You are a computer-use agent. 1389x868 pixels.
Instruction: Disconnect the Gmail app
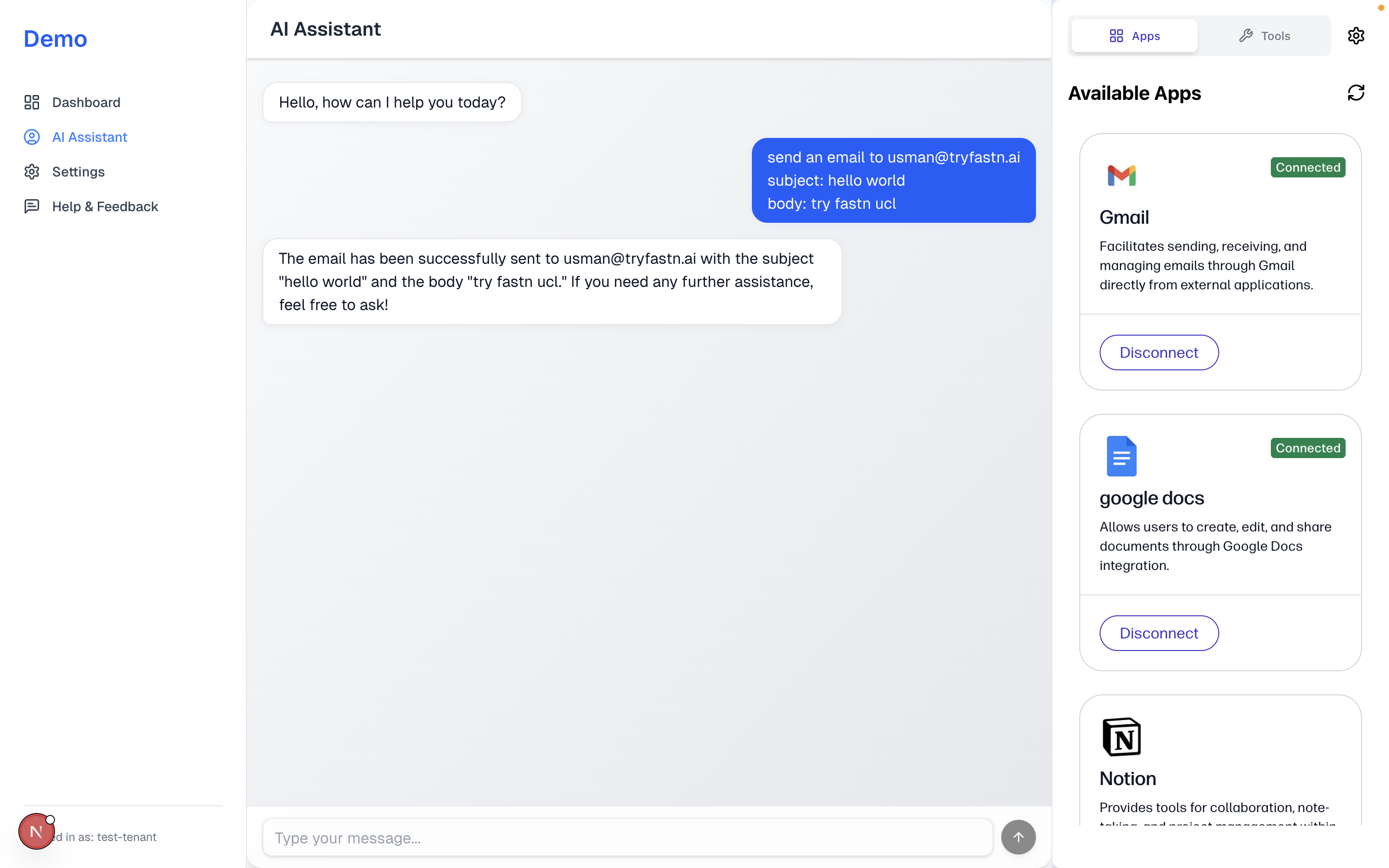point(1159,353)
